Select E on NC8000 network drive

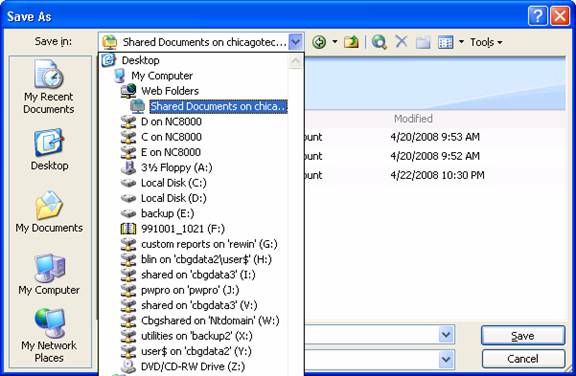pyautogui.click(x=171, y=152)
